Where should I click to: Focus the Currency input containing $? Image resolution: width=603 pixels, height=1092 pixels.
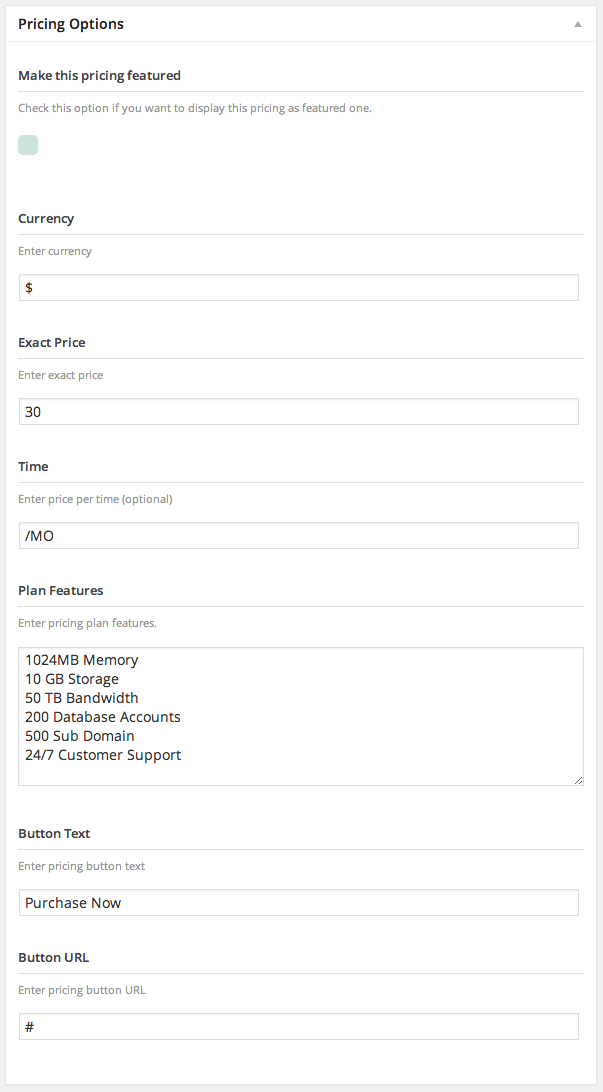click(x=298, y=288)
